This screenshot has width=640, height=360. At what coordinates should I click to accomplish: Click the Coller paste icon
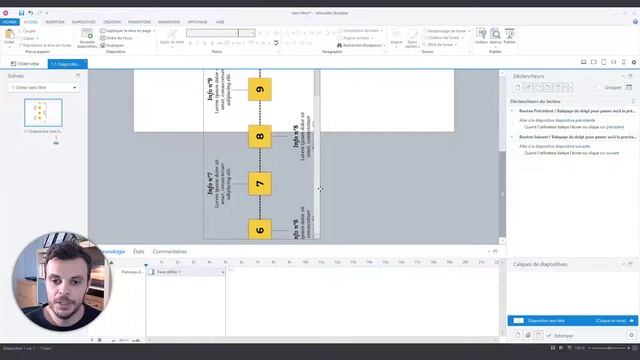pos(9,37)
